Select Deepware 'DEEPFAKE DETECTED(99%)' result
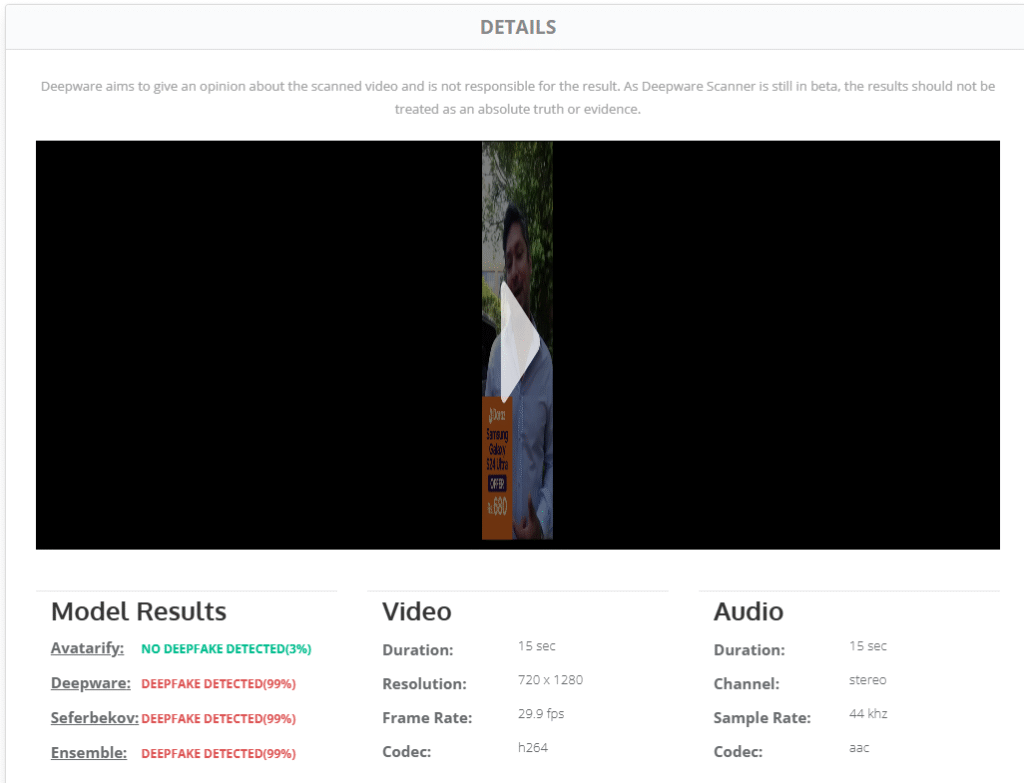The image size is (1024, 783). 219,684
